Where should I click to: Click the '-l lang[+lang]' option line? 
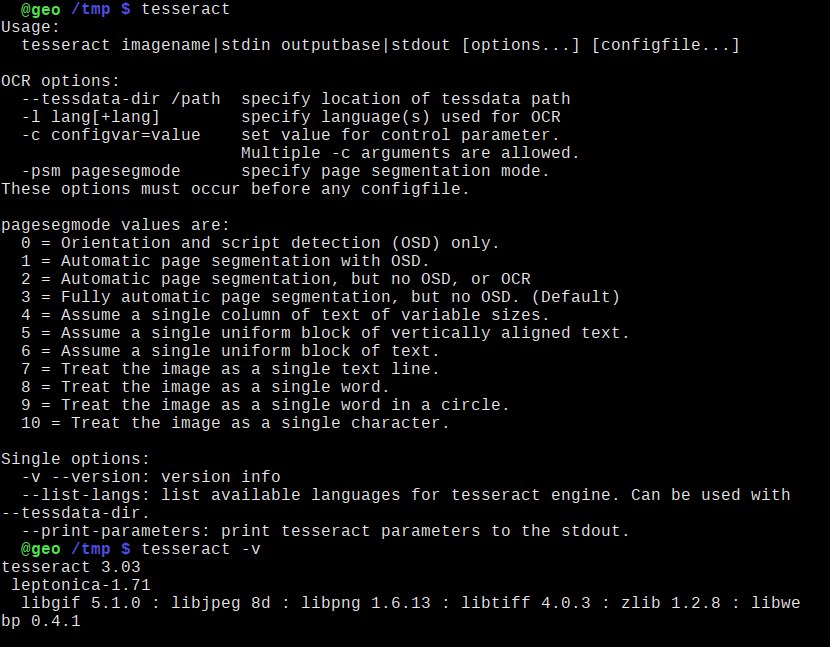(x=291, y=117)
